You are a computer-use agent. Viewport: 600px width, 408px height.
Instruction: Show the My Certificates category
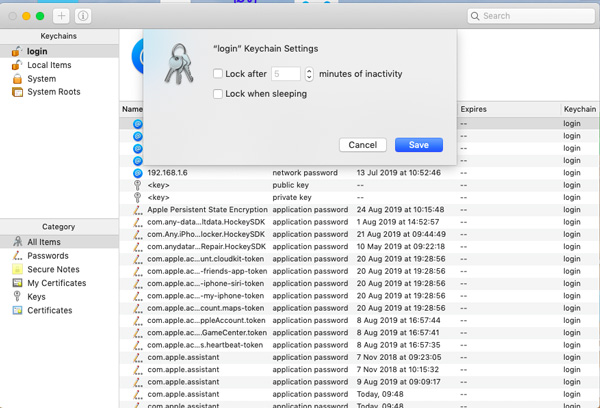59,283
